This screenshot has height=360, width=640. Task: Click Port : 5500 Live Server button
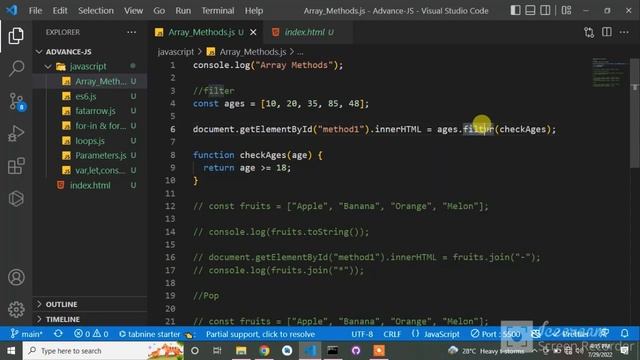pyautogui.click(x=495, y=334)
